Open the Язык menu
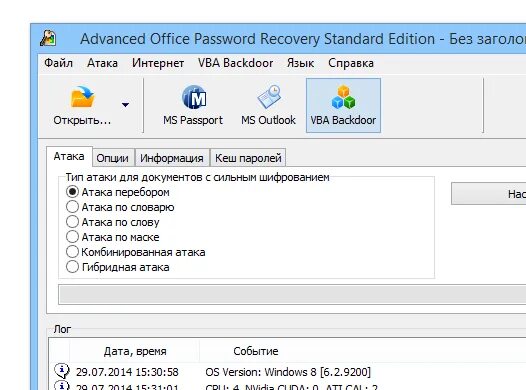Viewport: 526px width, 390px height. click(x=300, y=63)
